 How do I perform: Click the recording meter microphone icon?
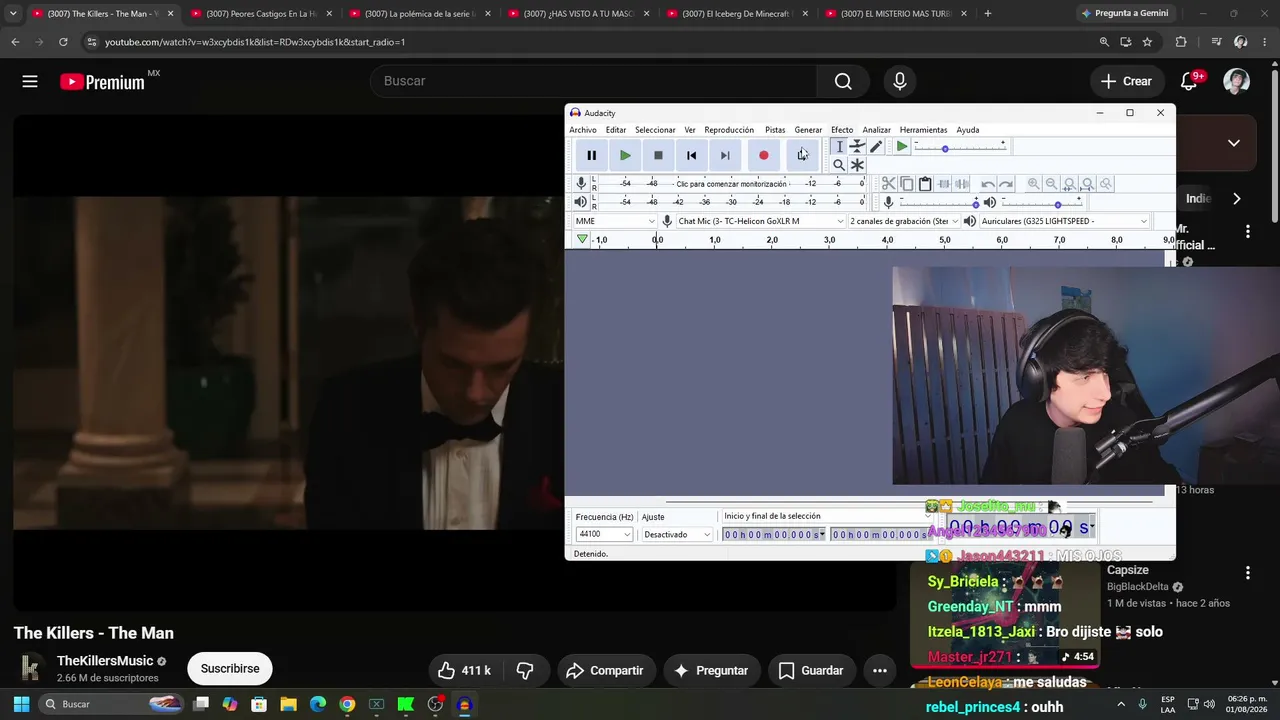coord(581,184)
